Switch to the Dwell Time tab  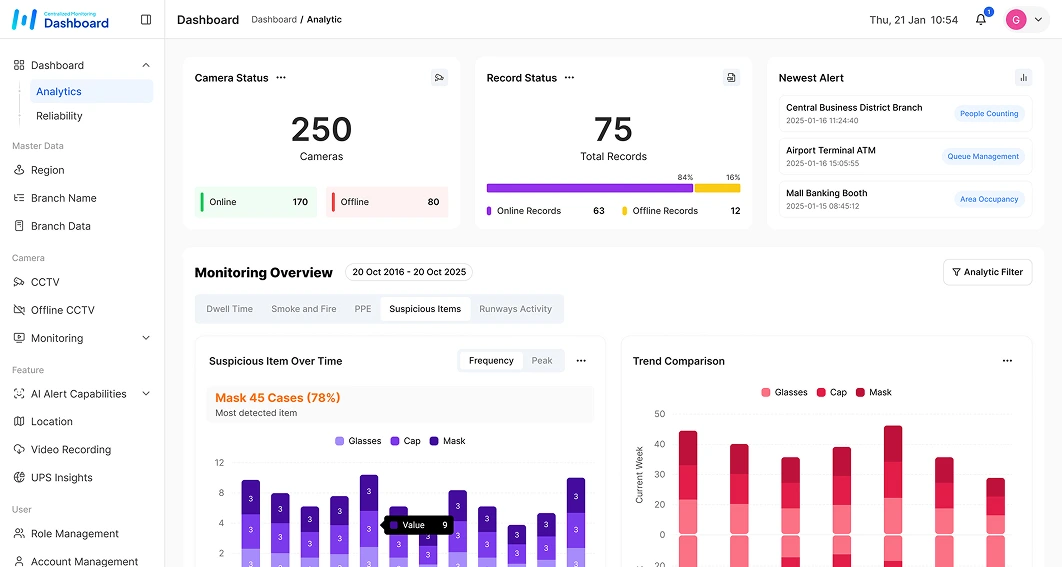(229, 309)
